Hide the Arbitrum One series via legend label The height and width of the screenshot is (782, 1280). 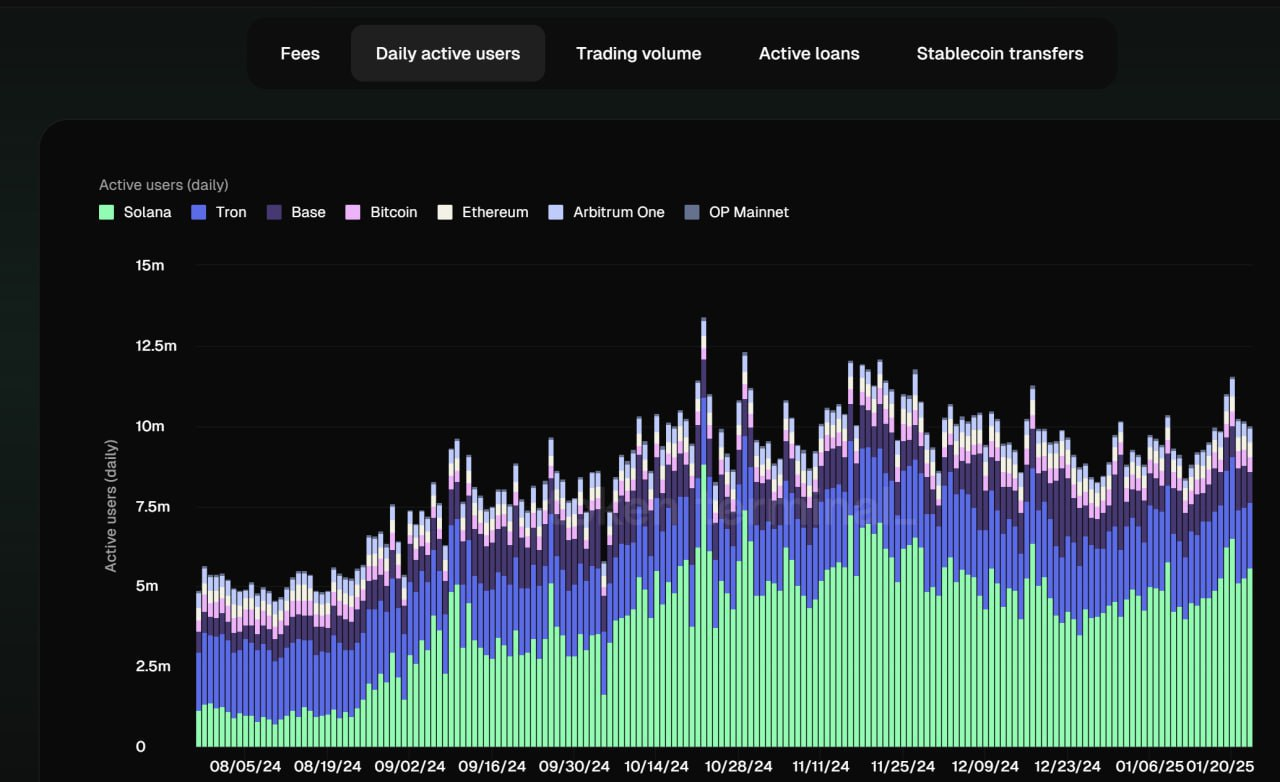[x=619, y=212]
